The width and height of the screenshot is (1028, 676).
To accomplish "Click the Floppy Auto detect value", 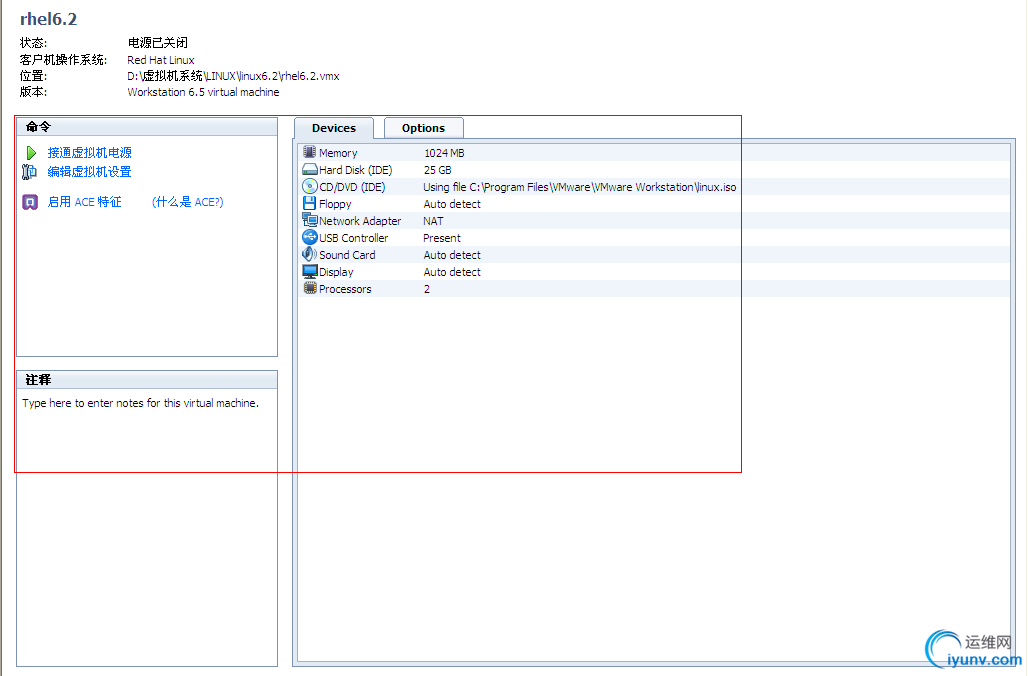I will pyautogui.click(x=452, y=204).
